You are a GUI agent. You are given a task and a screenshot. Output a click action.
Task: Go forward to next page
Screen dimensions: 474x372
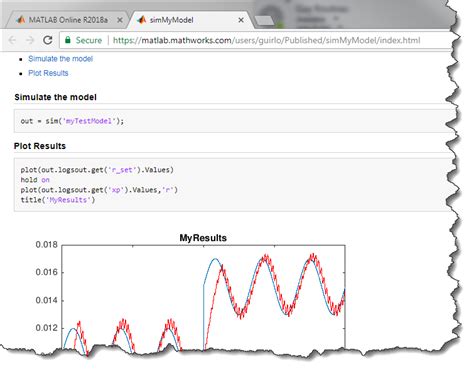[x=30, y=40]
